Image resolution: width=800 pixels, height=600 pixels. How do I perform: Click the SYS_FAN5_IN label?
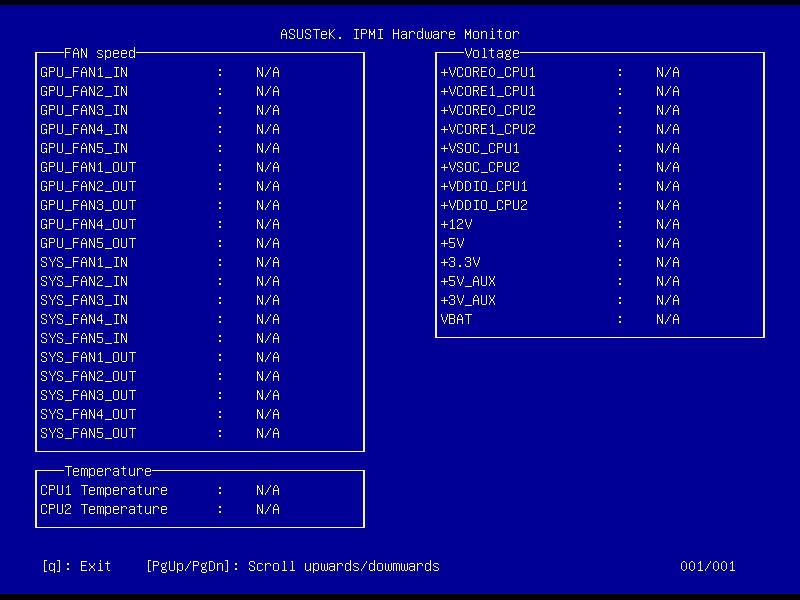click(x=84, y=338)
